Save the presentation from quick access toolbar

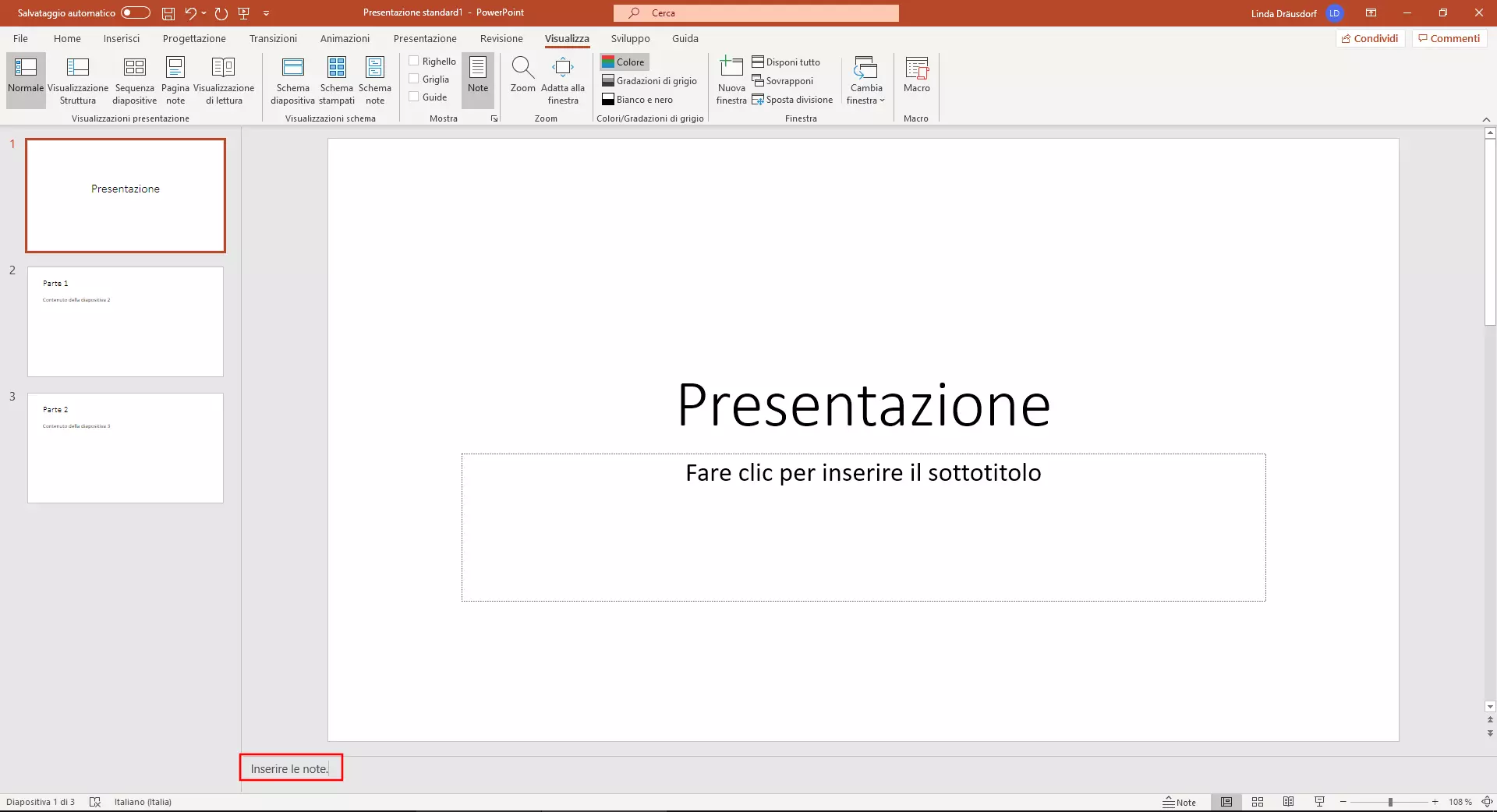(168, 13)
